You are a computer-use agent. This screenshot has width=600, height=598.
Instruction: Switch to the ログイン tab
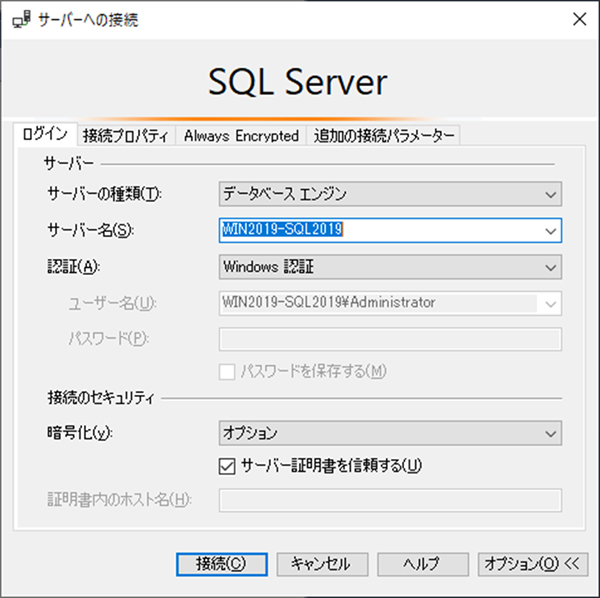[x=45, y=134]
